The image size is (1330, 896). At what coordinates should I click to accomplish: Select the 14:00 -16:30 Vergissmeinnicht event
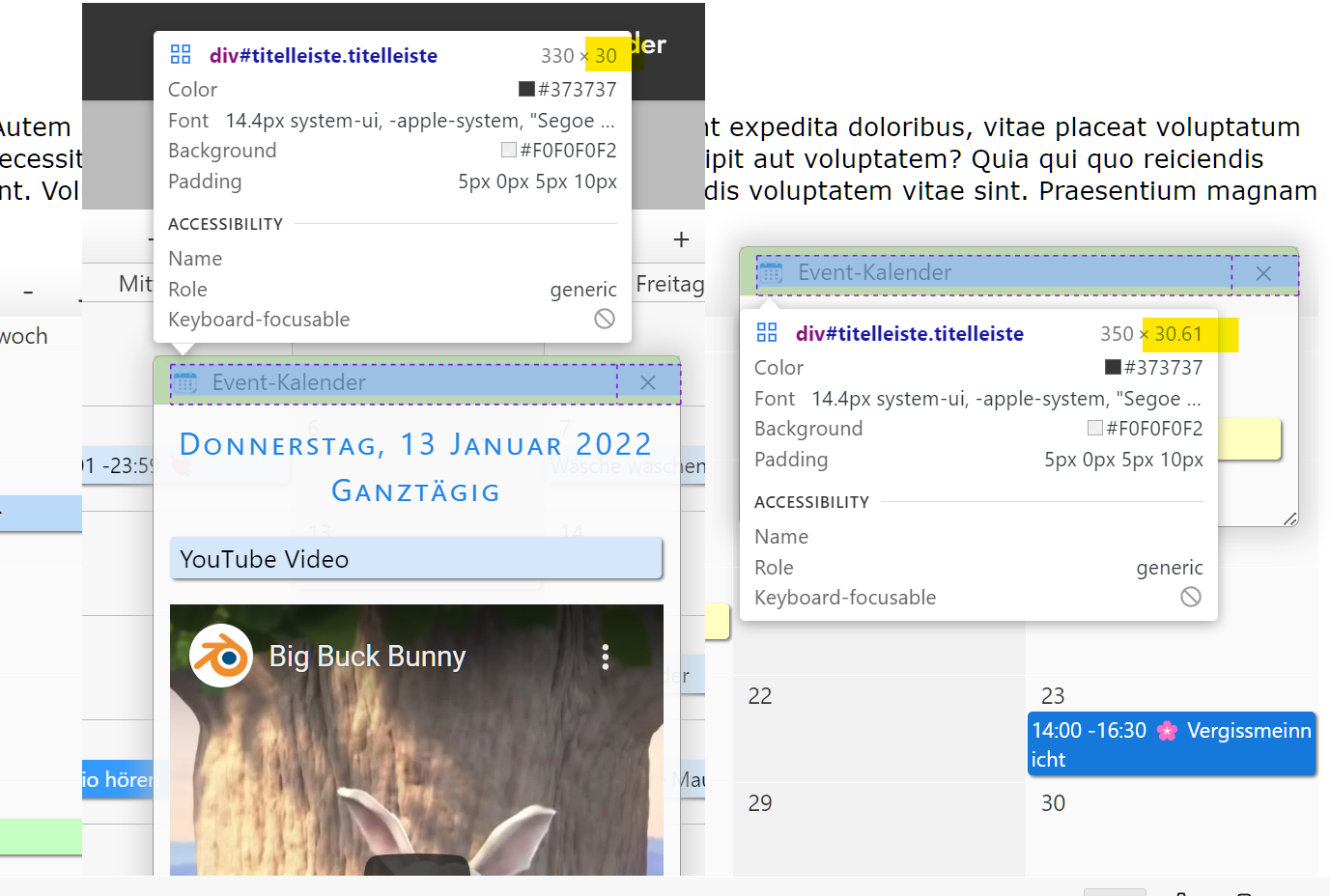[x=1171, y=744]
